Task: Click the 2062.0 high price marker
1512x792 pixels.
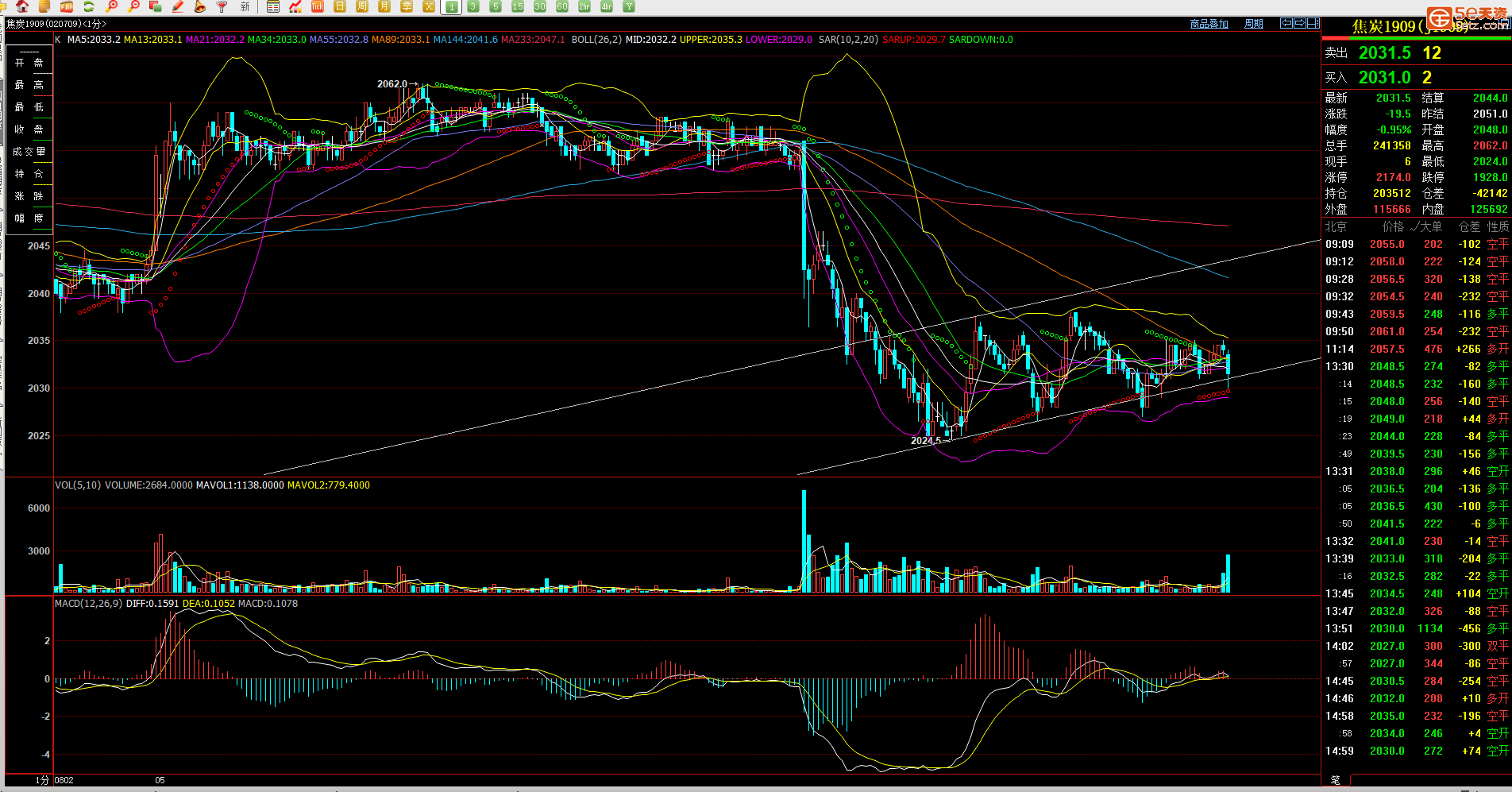Action: [392, 84]
